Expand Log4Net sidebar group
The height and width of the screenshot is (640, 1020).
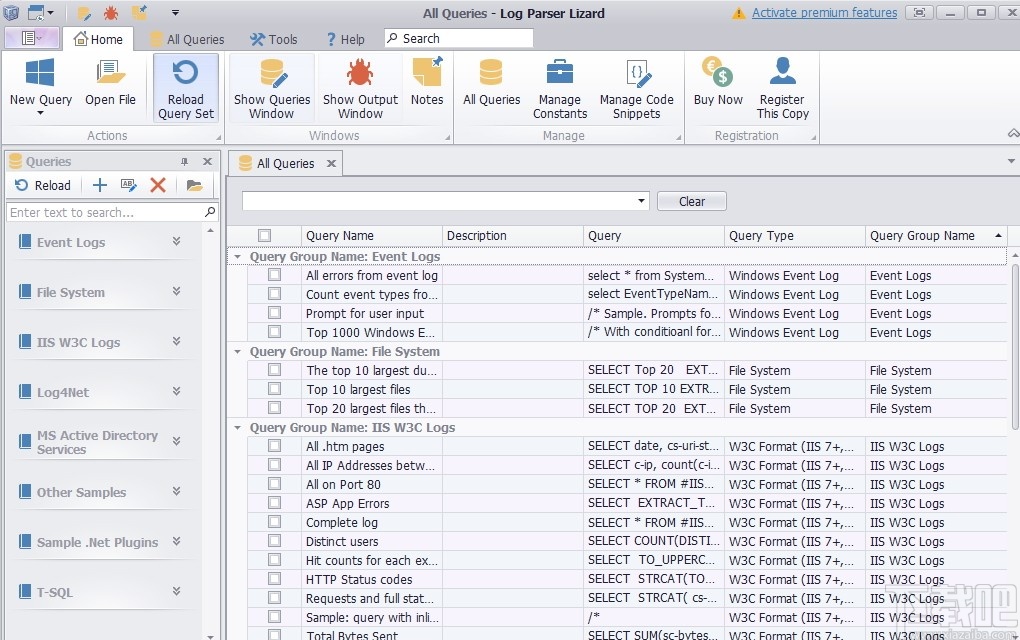click(x=176, y=391)
